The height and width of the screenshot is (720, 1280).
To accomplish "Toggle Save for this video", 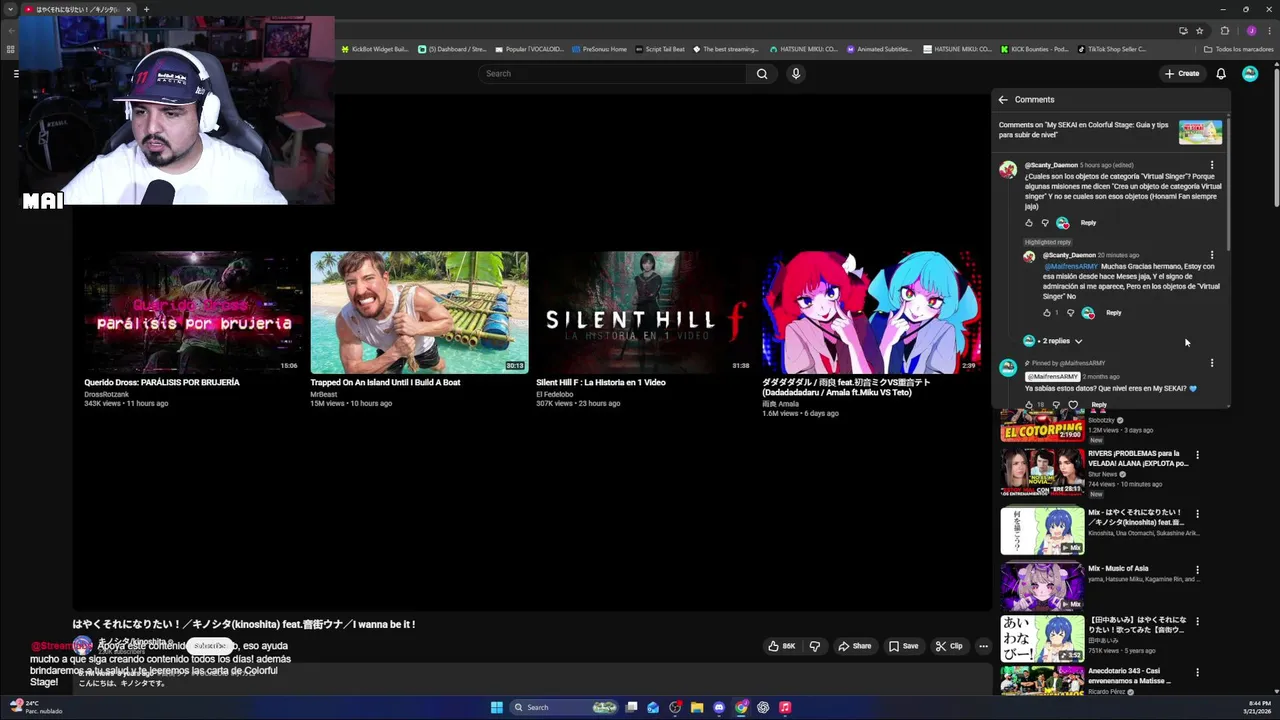I will coord(903,646).
